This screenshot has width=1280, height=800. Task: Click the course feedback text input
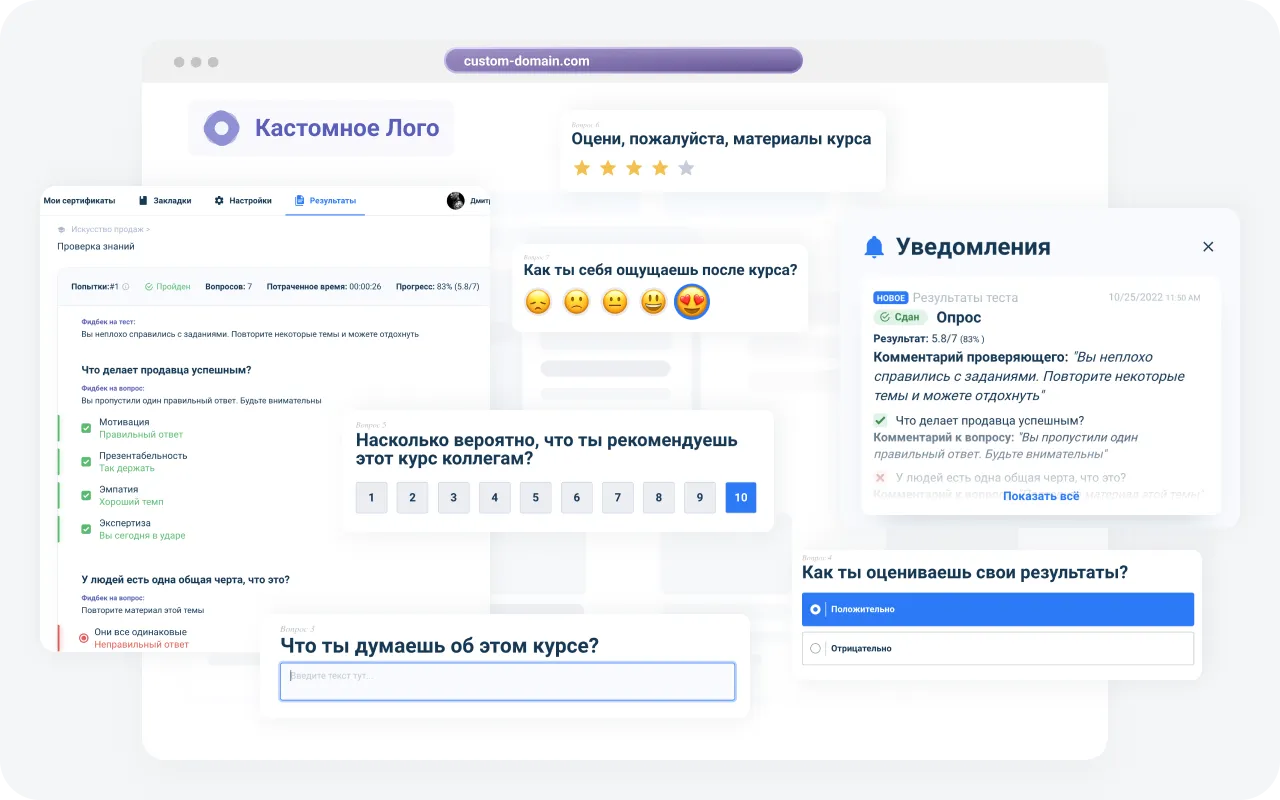507,681
